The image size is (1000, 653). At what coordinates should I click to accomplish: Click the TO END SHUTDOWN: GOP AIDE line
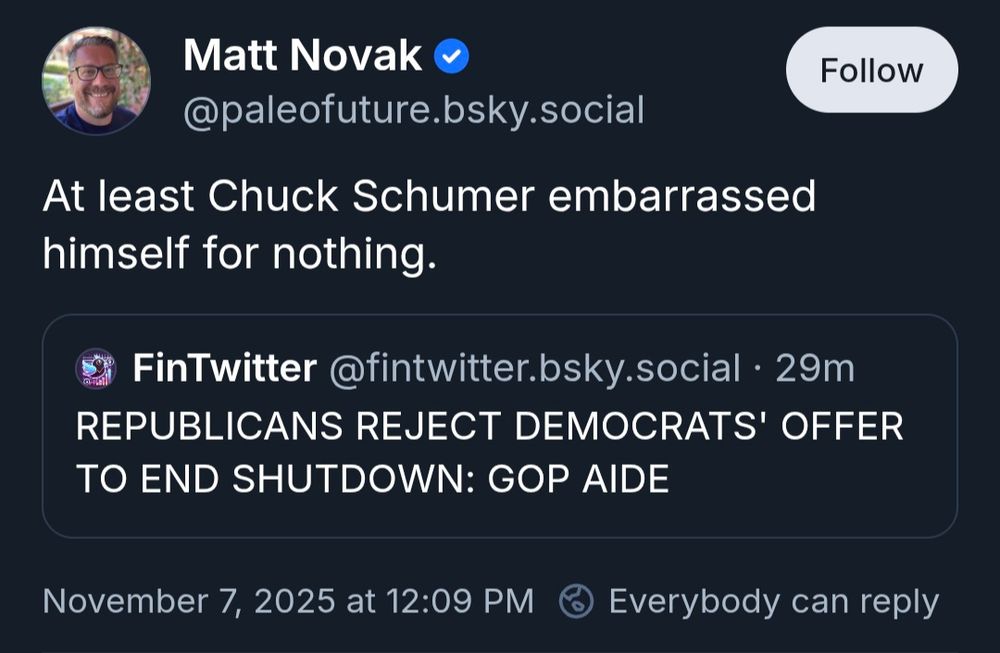[x=372, y=479]
